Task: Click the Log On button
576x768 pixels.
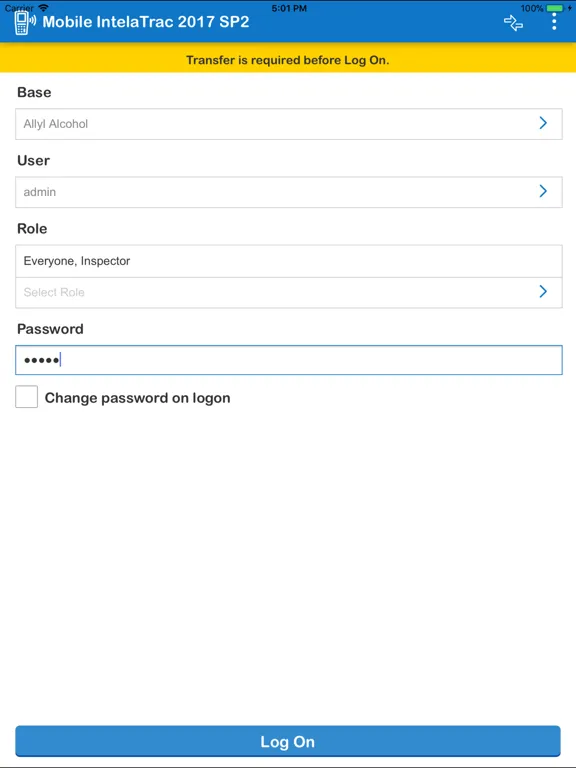Action: point(288,742)
